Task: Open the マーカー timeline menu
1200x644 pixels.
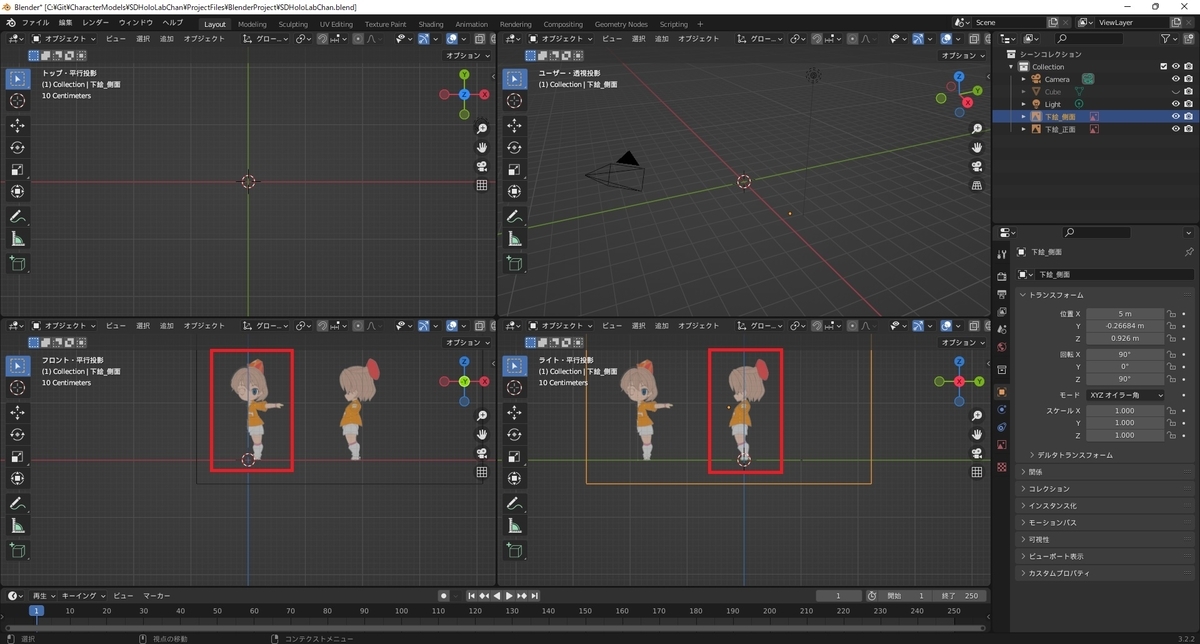Action: tap(156, 596)
